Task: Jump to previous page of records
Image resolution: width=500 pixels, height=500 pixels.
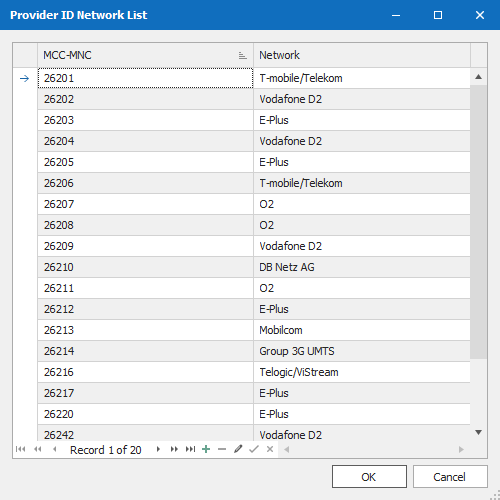Action: (38, 449)
